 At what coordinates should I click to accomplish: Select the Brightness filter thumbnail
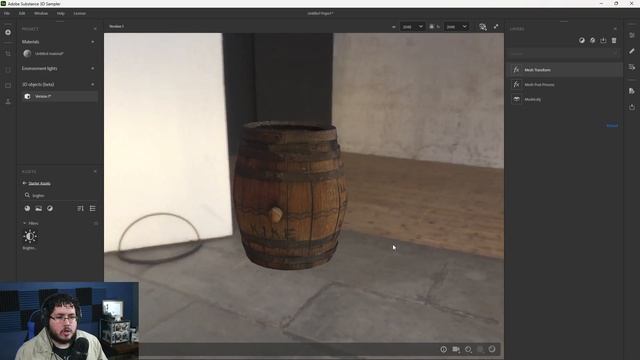click(x=30, y=236)
